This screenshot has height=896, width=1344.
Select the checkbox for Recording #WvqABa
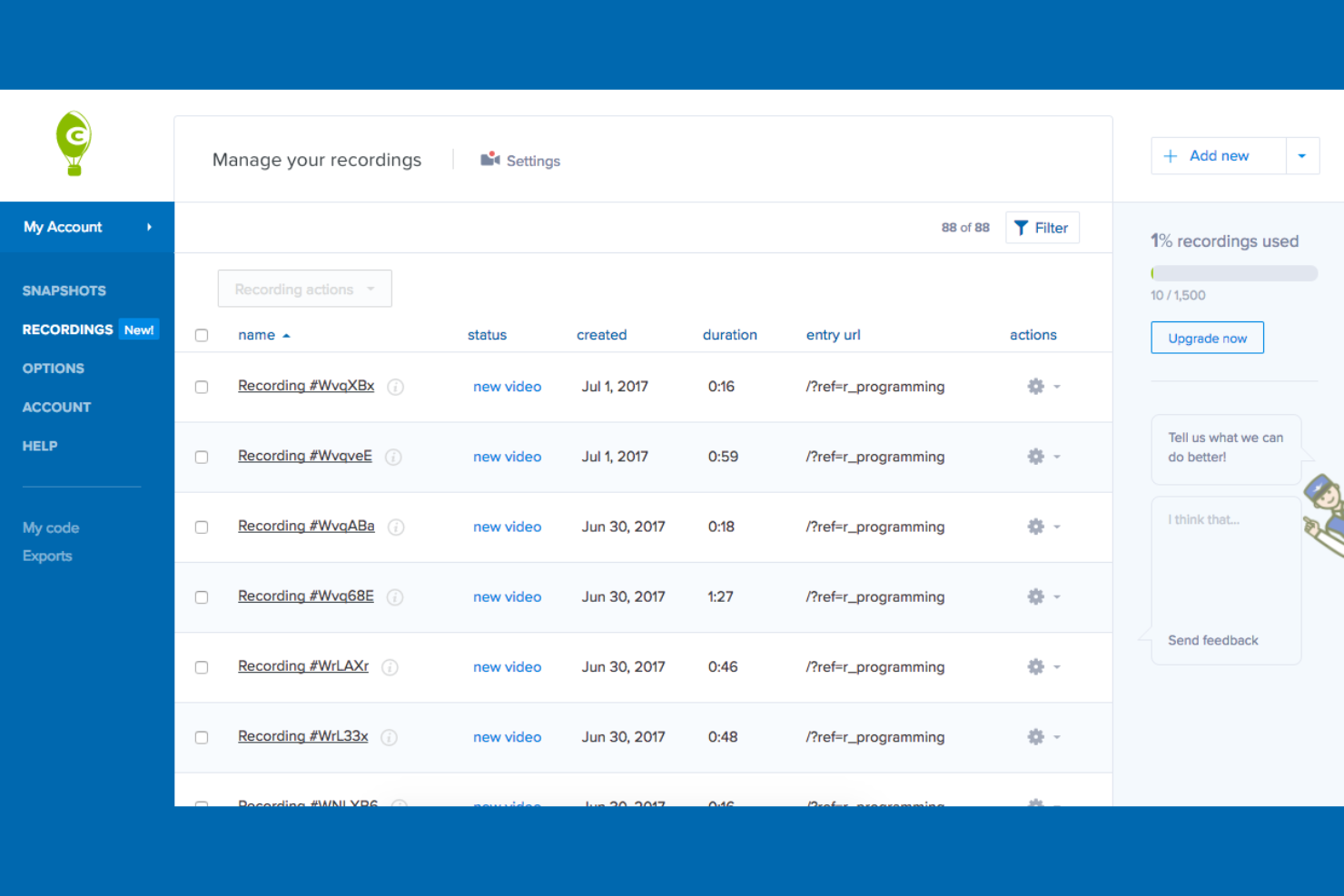(202, 527)
